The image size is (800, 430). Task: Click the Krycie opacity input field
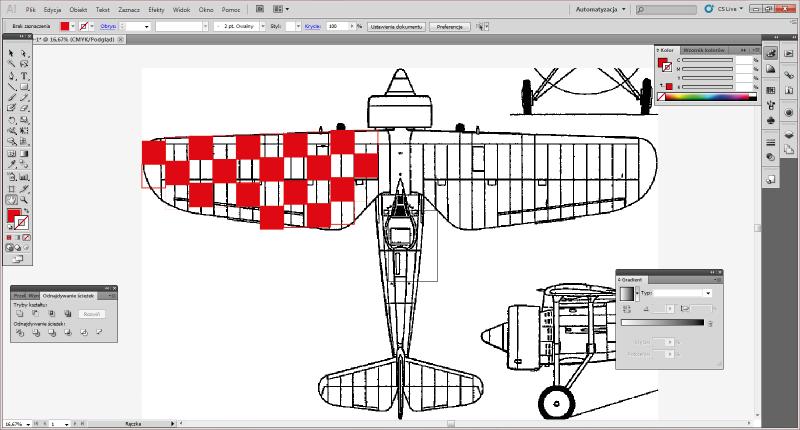coord(338,26)
